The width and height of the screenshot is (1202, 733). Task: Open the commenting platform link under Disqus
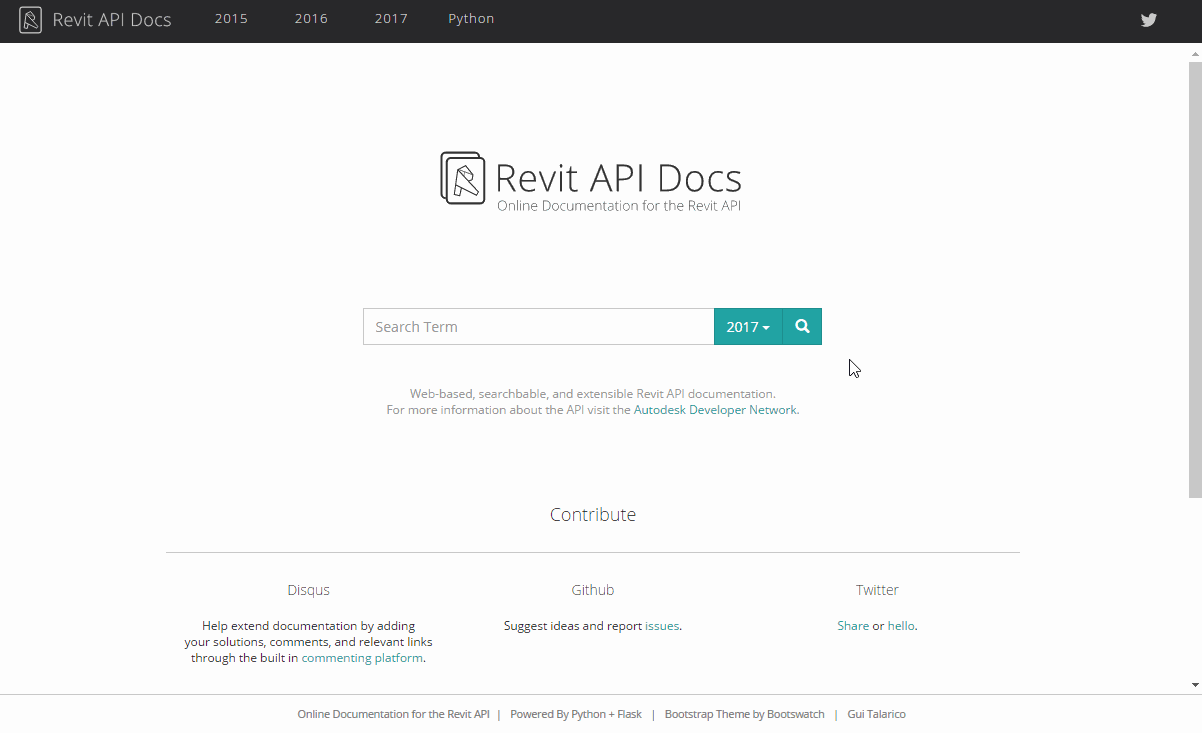coord(361,657)
